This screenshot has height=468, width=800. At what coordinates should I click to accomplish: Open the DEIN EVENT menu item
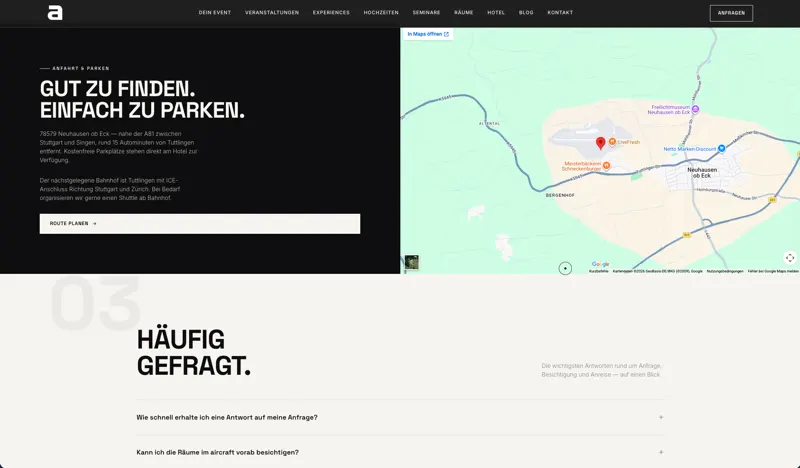(215, 13)
